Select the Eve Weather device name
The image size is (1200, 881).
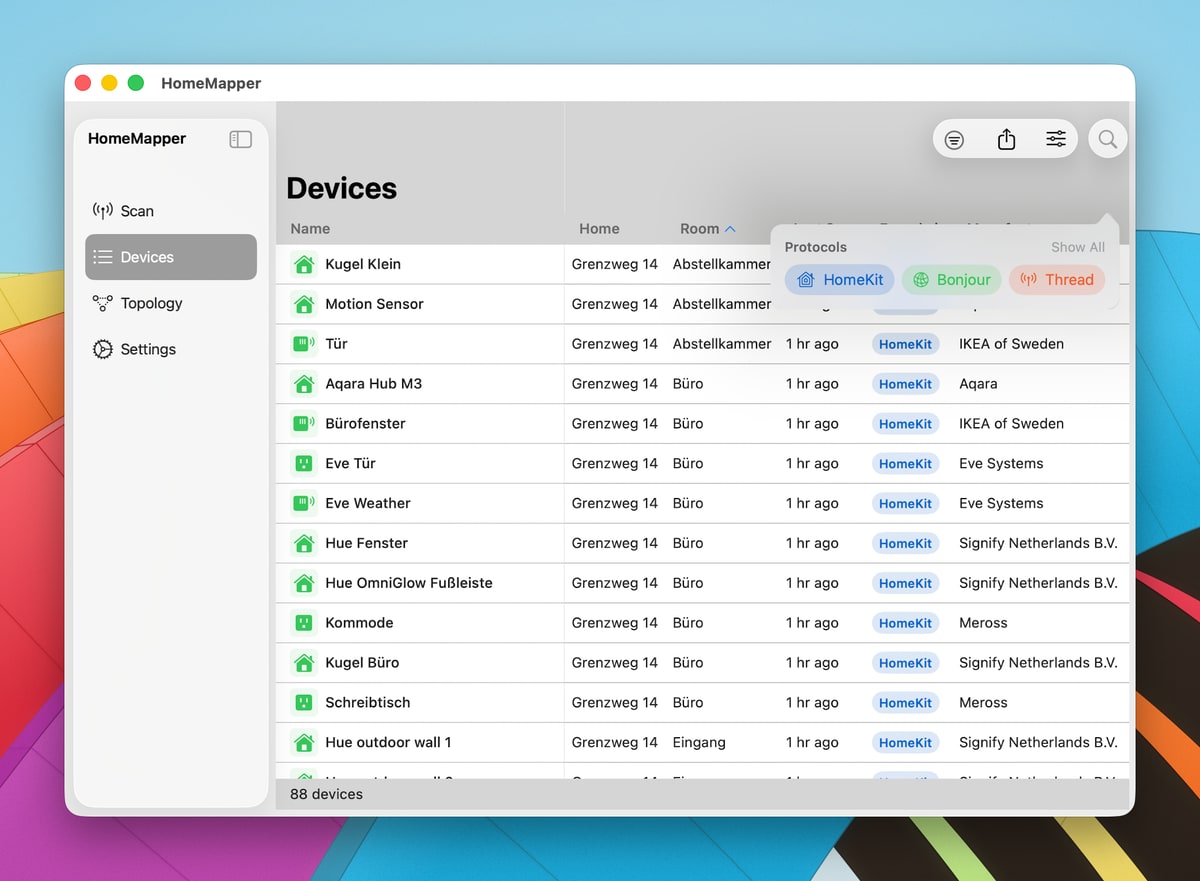point(368,503)
